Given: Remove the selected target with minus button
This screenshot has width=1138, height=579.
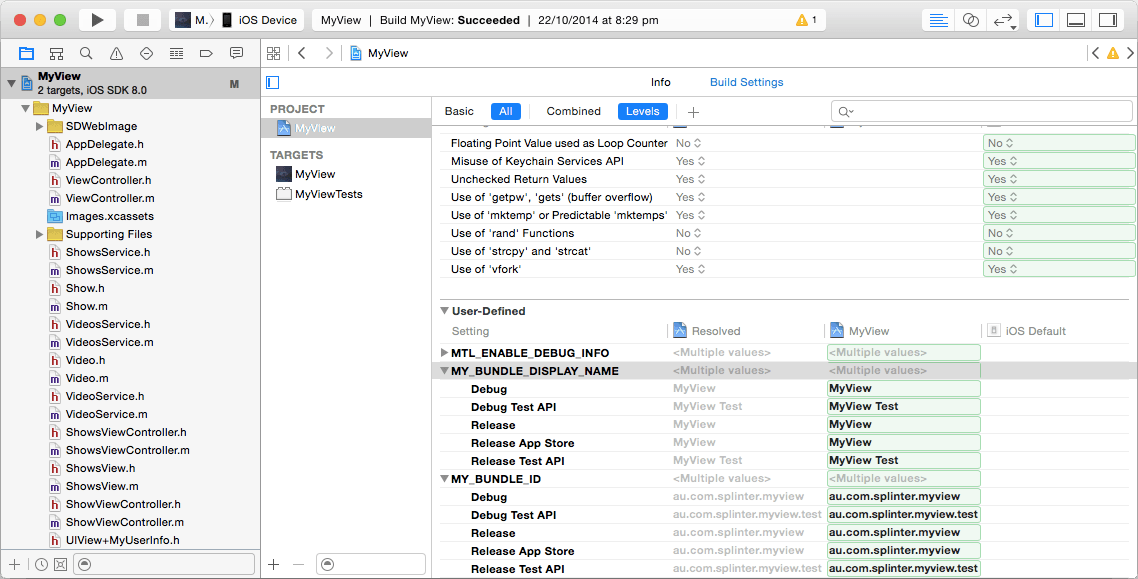Looking at the screenshot, I should 298,564.
